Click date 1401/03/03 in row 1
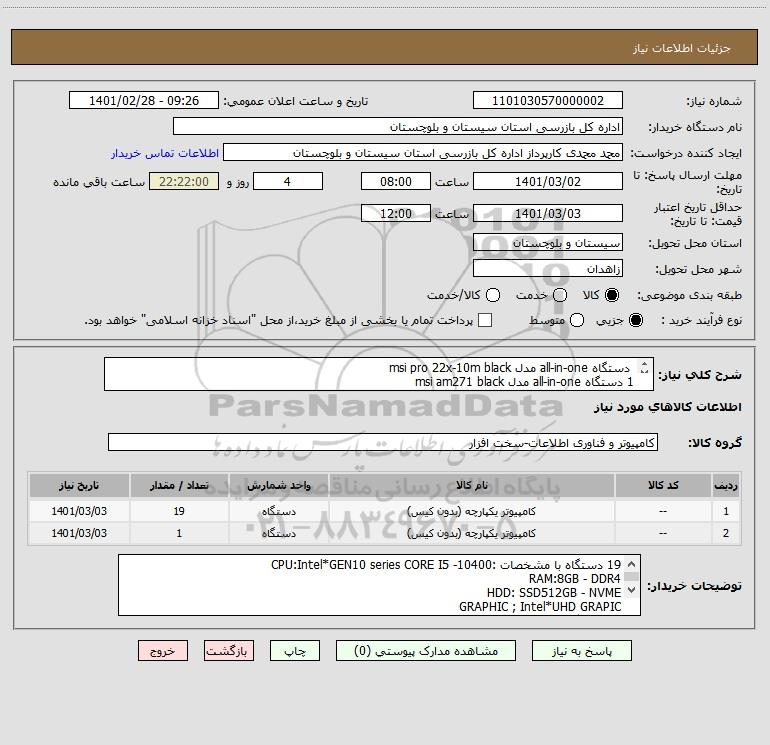This screenshot has width=770, height=745. (x=79, y=511)
